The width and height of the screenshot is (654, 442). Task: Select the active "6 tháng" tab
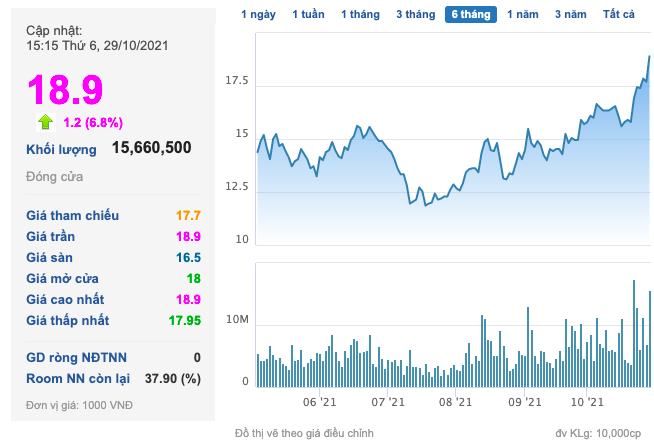click(470, 15)
